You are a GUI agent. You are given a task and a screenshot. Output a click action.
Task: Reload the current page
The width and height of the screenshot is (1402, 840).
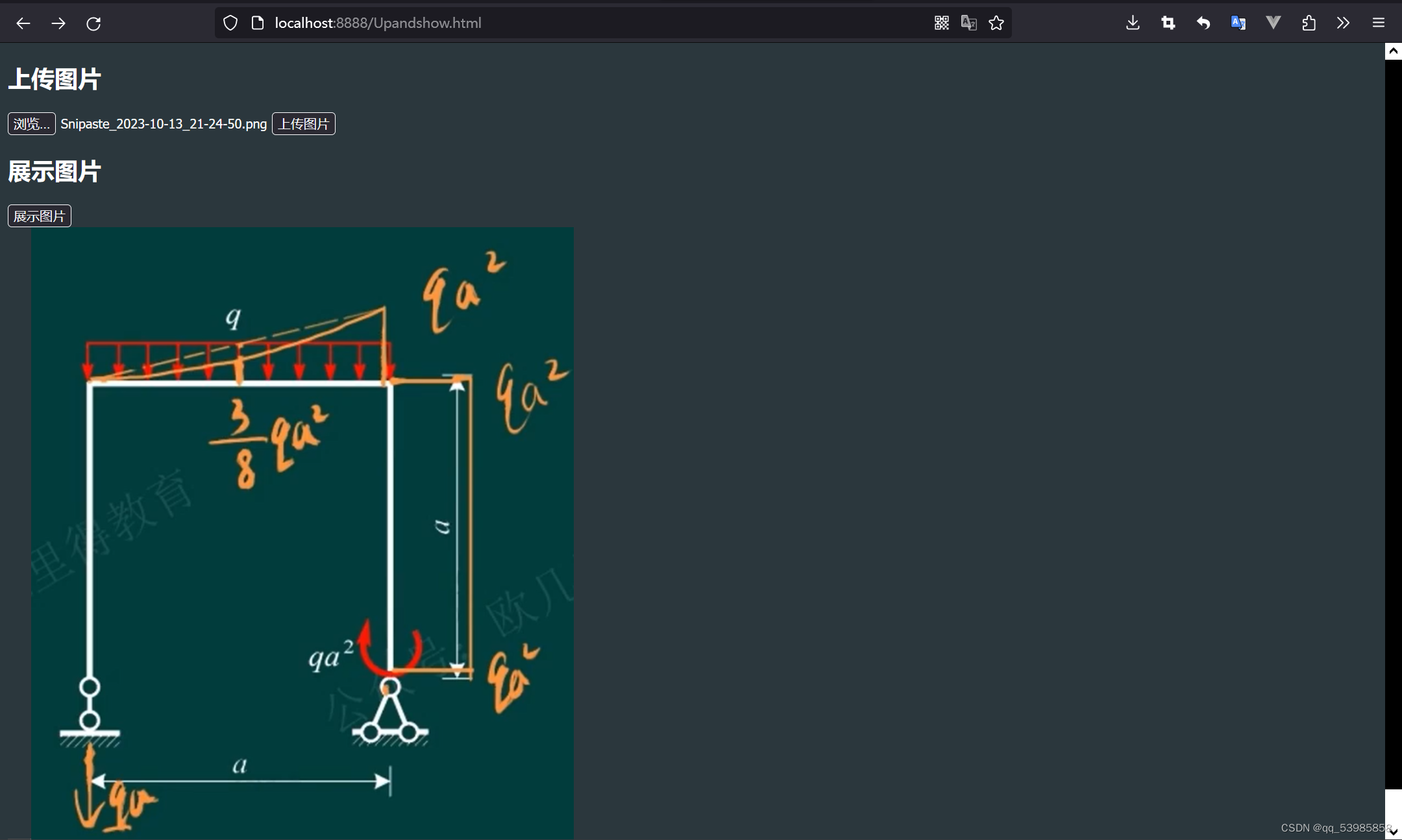tap(93, 23)
